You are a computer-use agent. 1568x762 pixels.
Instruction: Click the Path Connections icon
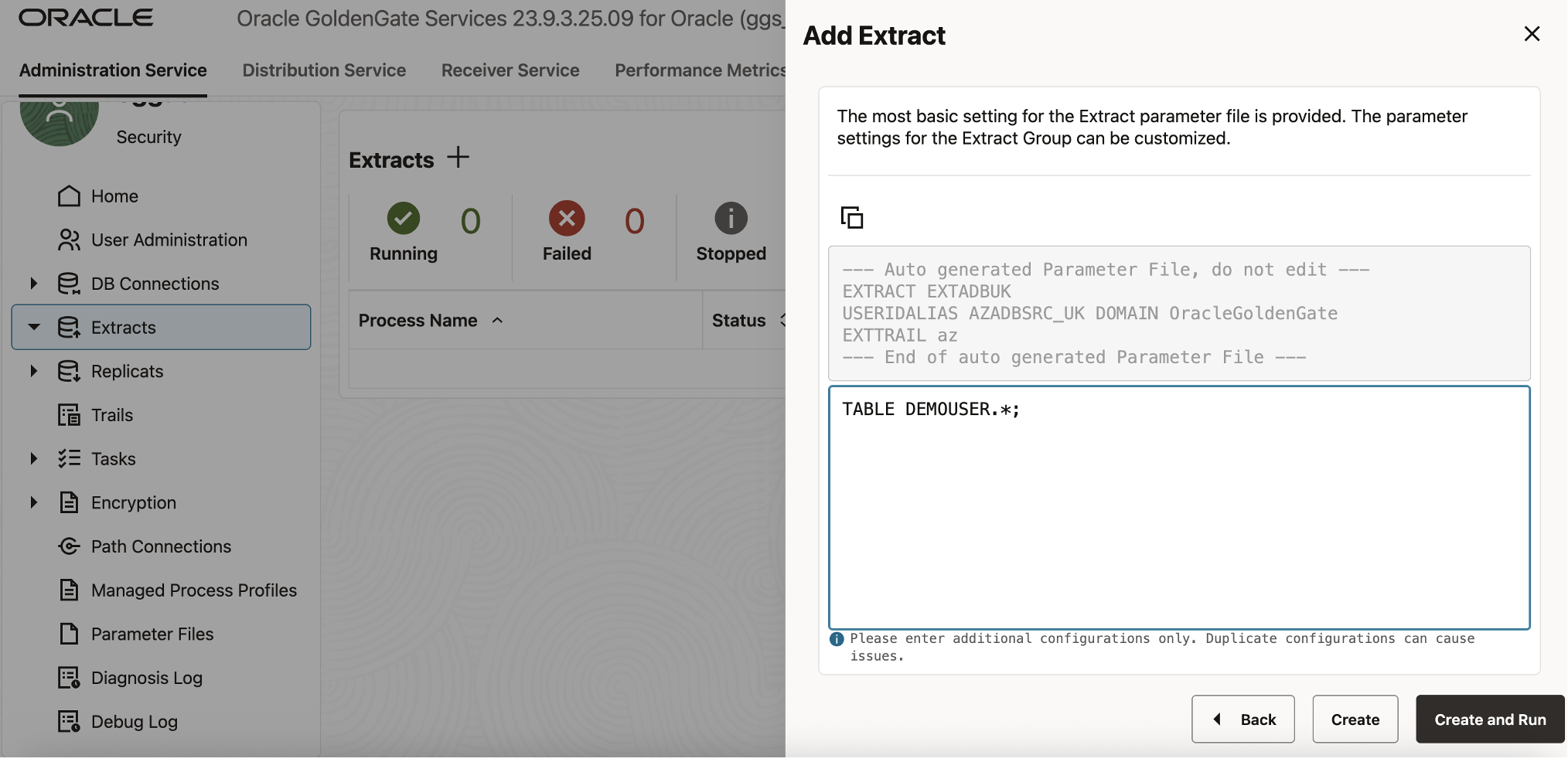pos(69,546)
